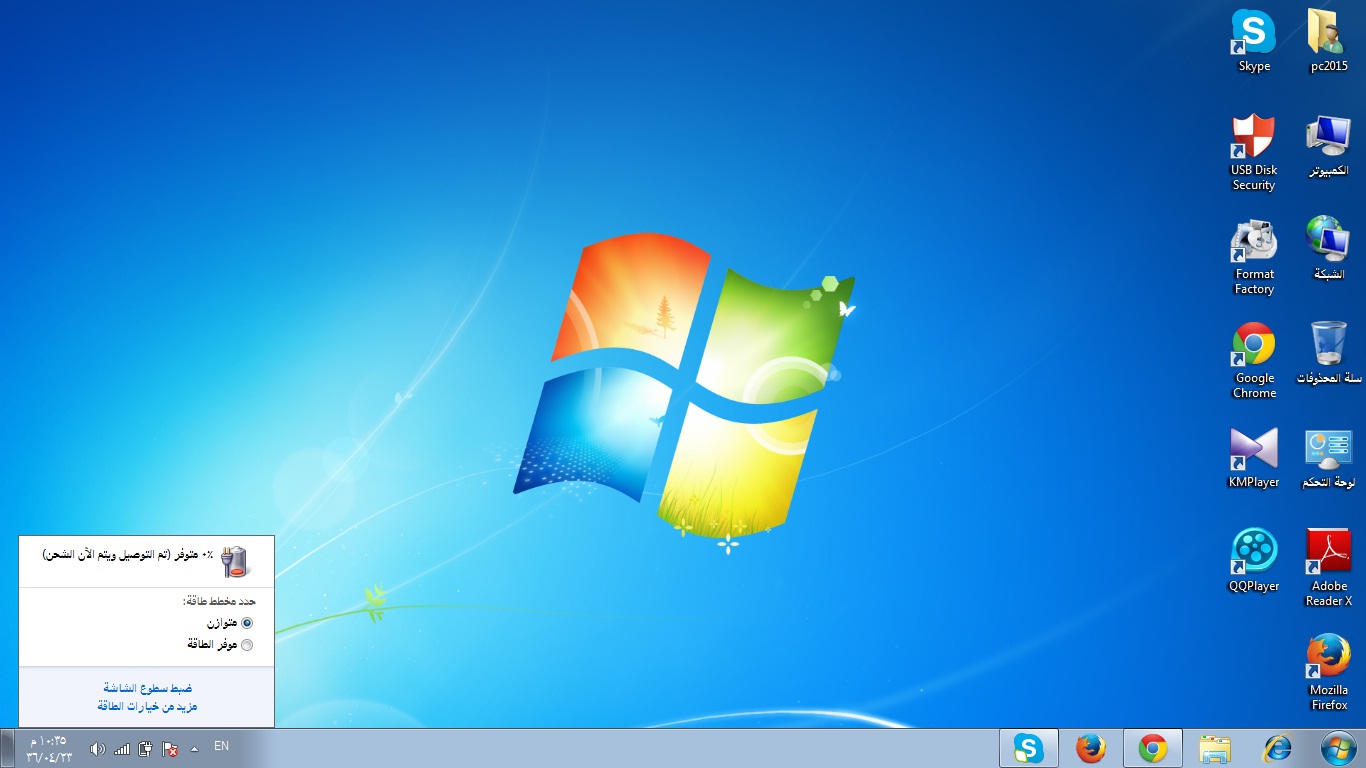Select the KMPlayer desktop shortcut
Viewport: 1366px width, 768px height.
click(x=1254, y=457)
